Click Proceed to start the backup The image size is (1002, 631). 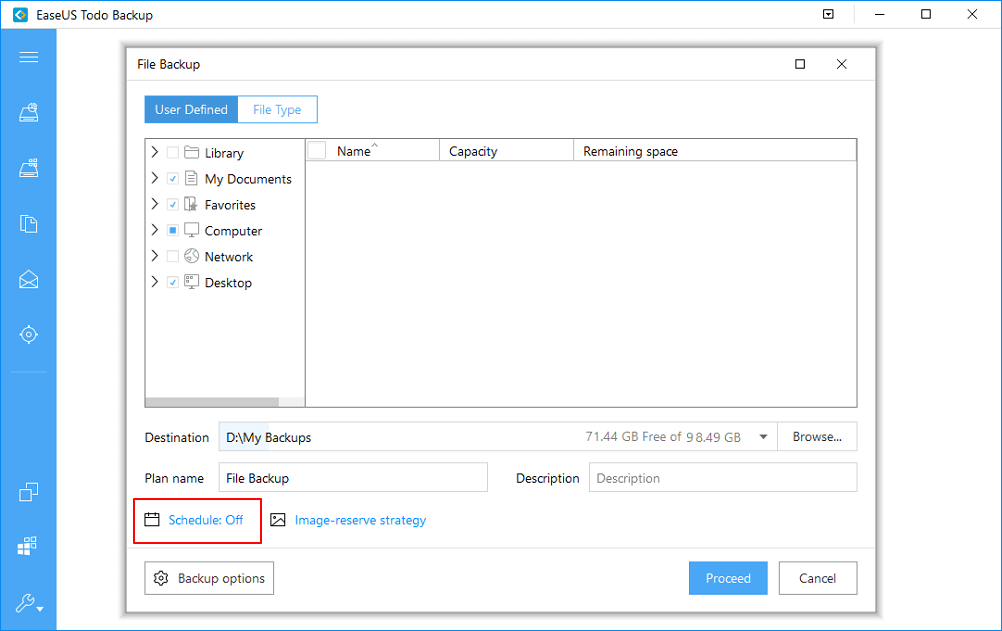[728, 578]
